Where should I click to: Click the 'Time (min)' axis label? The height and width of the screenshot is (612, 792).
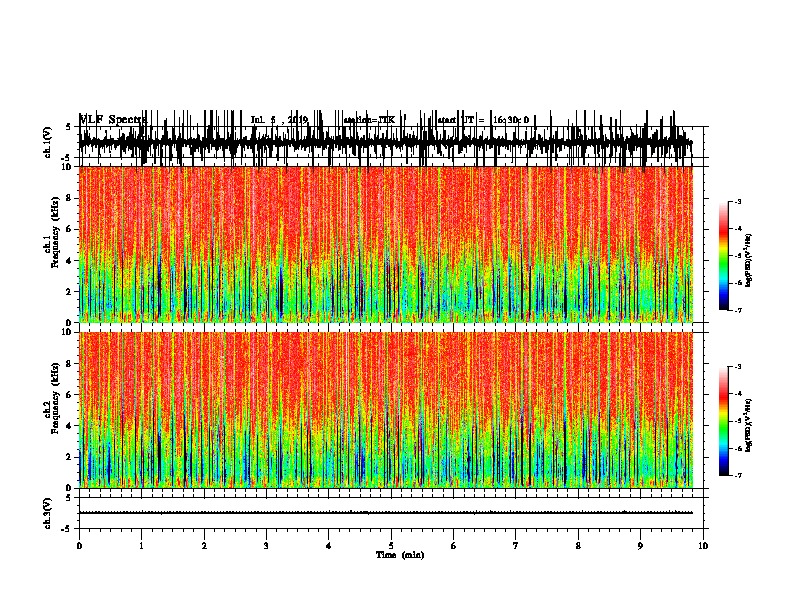coord(400,555)
